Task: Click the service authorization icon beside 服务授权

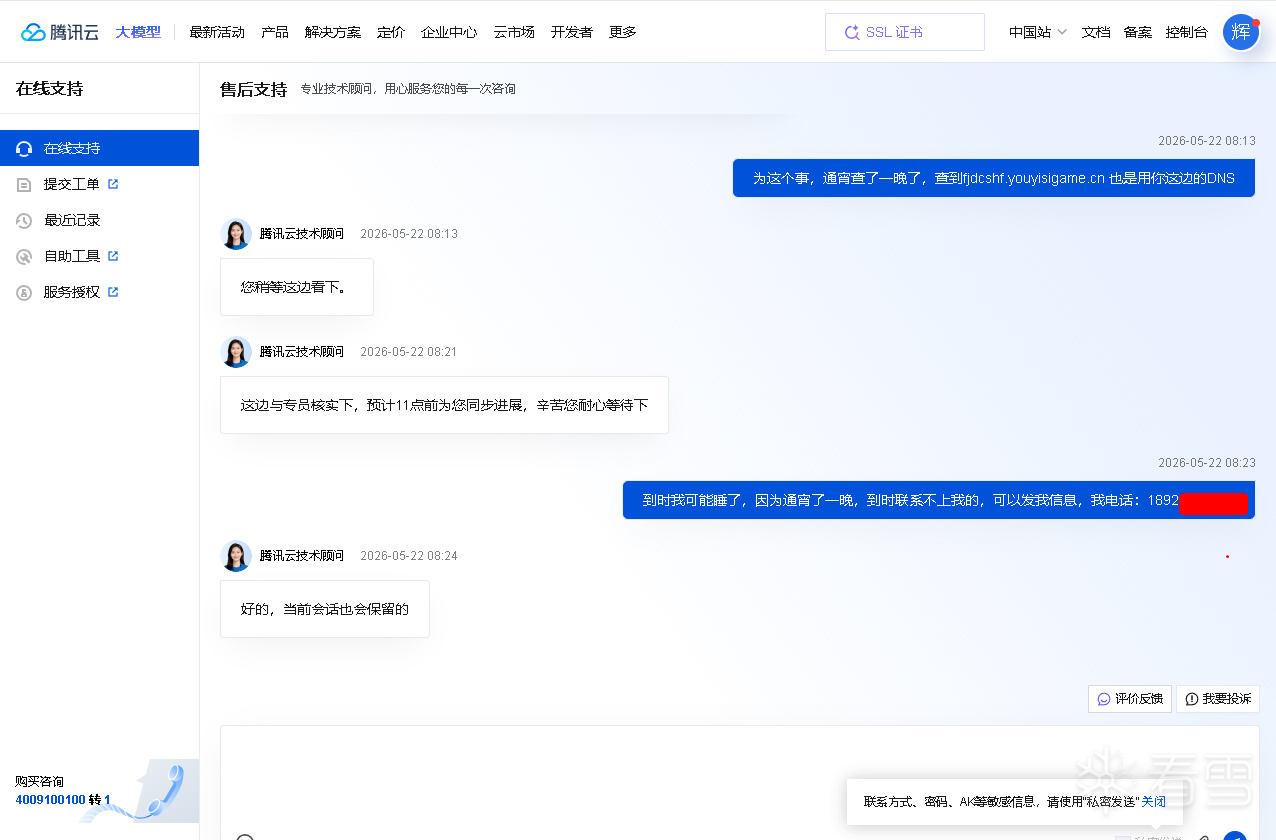Action: coord(25,292)
